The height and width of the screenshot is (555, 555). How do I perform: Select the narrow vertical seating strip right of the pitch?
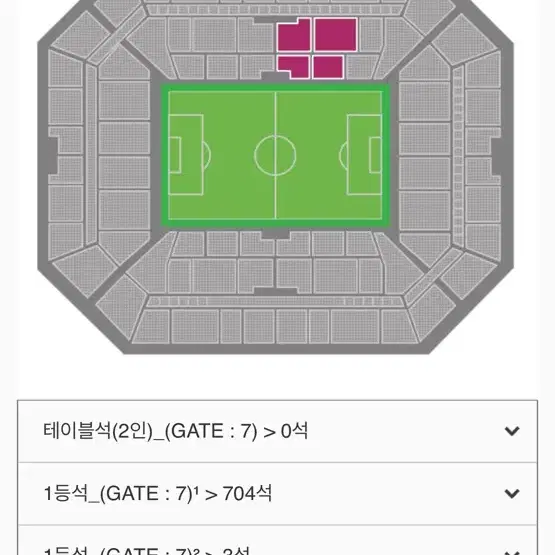click(x=458, y=156)
